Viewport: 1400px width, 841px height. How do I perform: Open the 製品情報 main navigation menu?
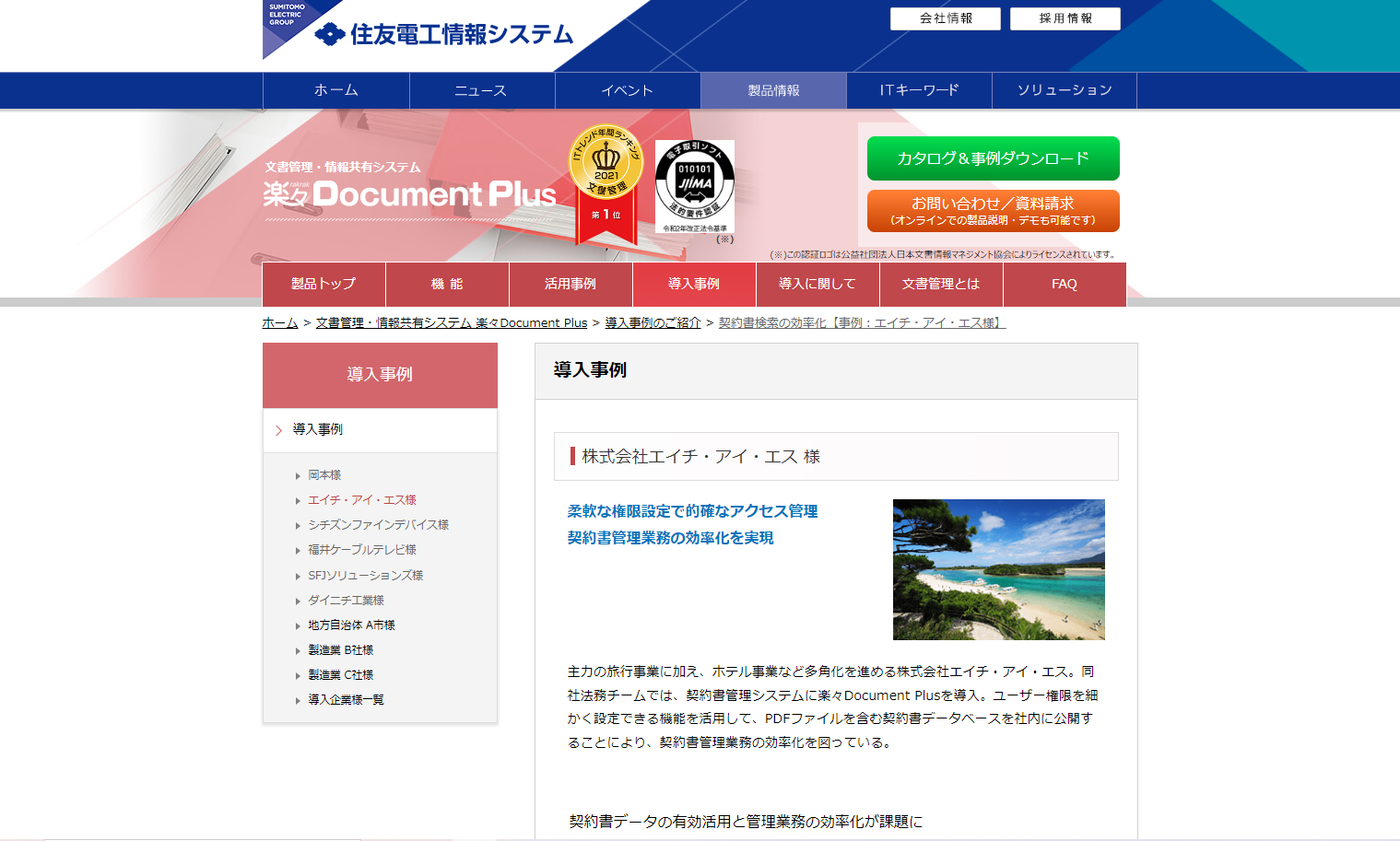click(x=773, y=90)
